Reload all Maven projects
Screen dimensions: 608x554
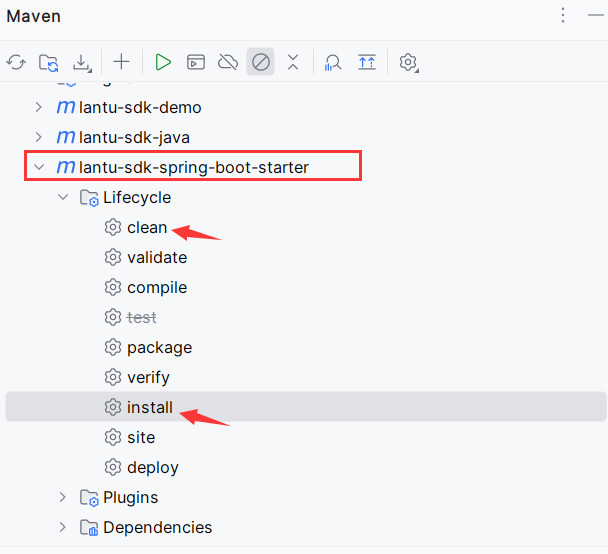coord(16,62)
